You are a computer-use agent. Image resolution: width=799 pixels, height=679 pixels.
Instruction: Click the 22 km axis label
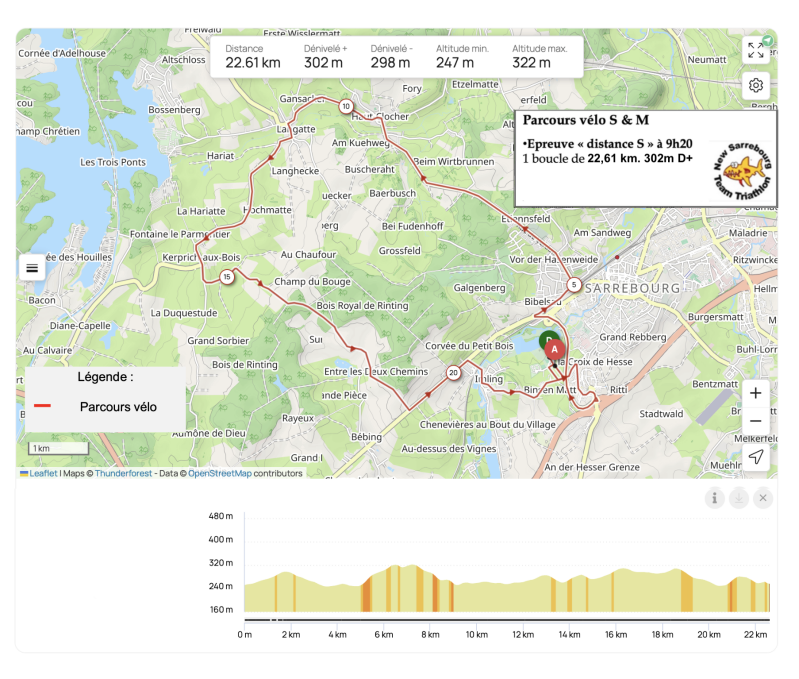755,634
